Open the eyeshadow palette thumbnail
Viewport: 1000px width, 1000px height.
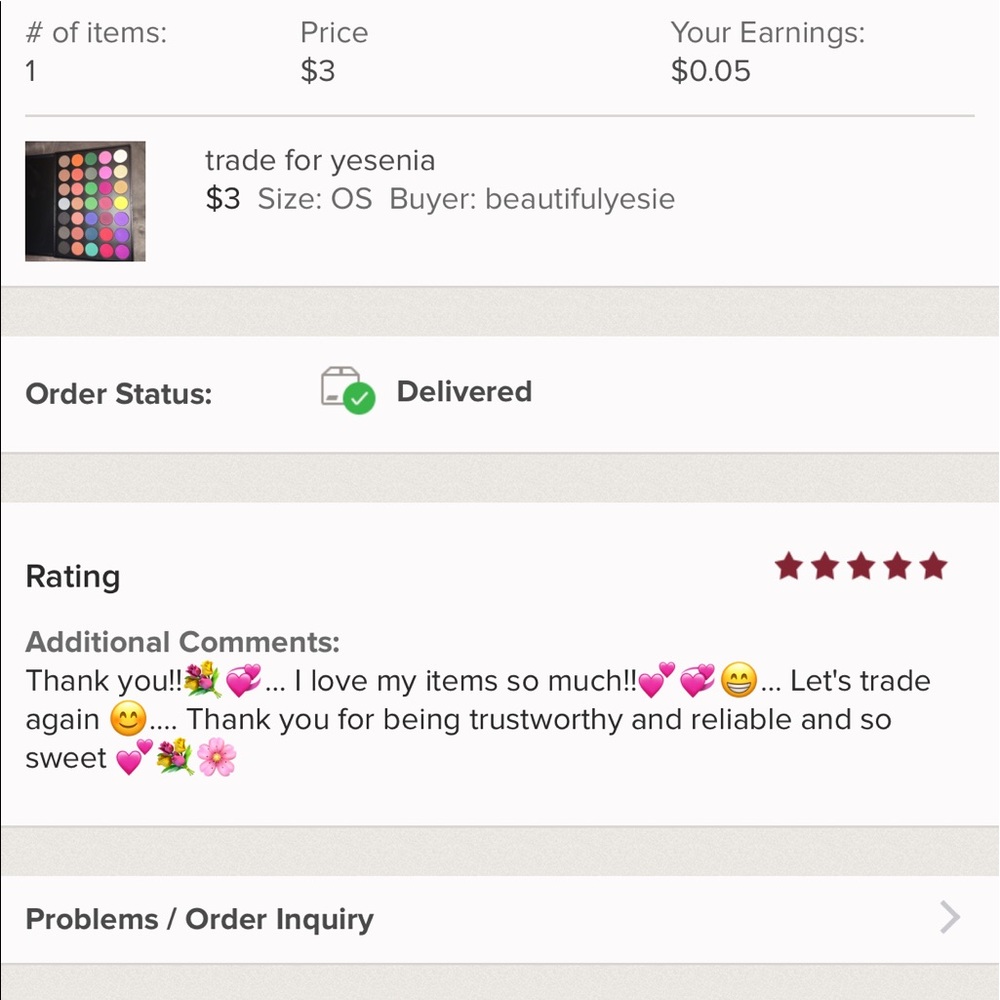[x=85, y=201]
